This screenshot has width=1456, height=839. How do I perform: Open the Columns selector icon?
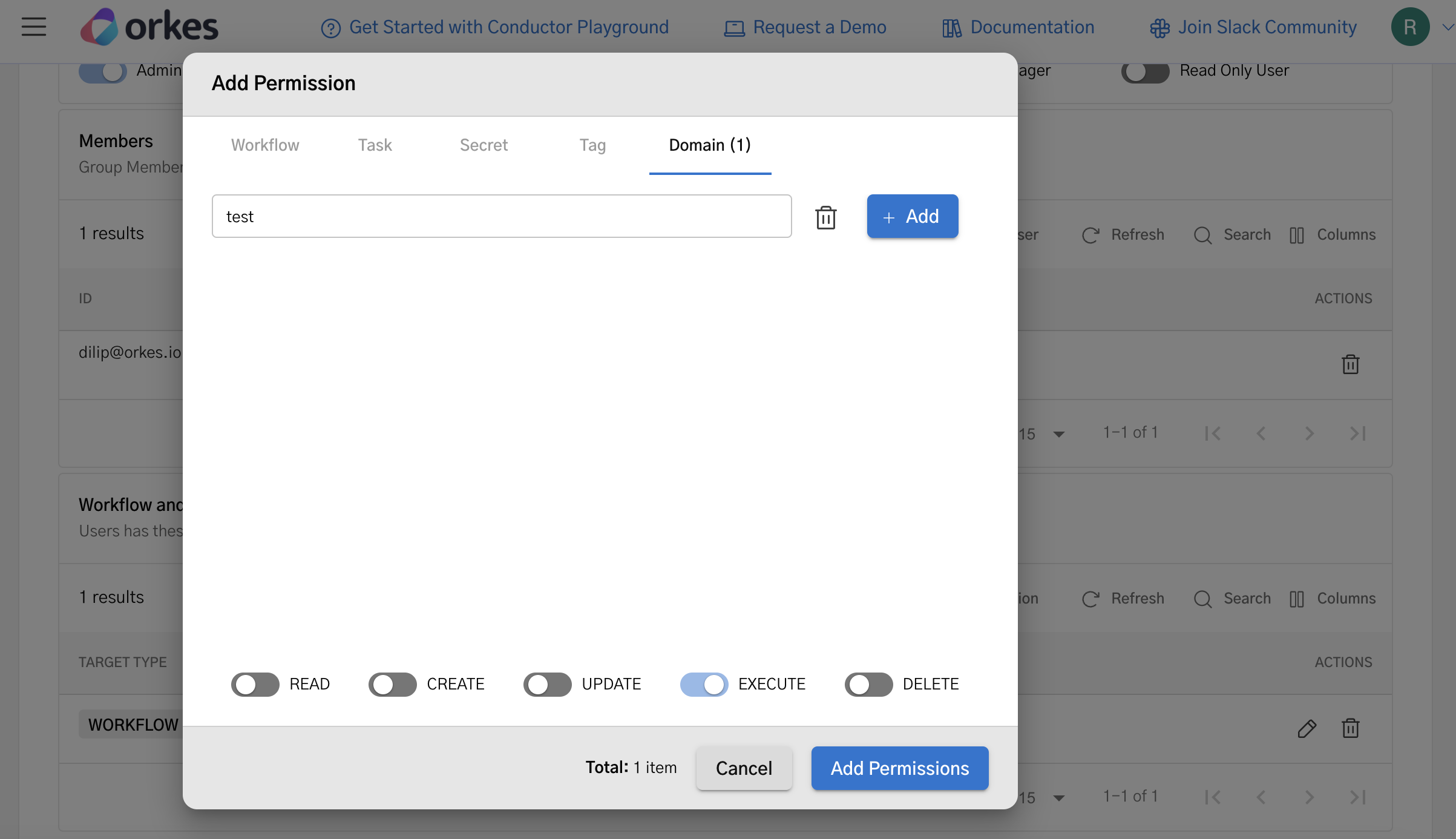(1297, 235)
